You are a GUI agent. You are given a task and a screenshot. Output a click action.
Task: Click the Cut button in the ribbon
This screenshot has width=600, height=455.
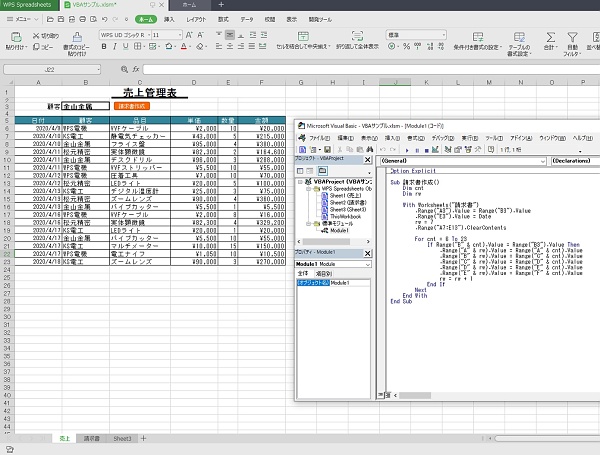pos(46,36)
